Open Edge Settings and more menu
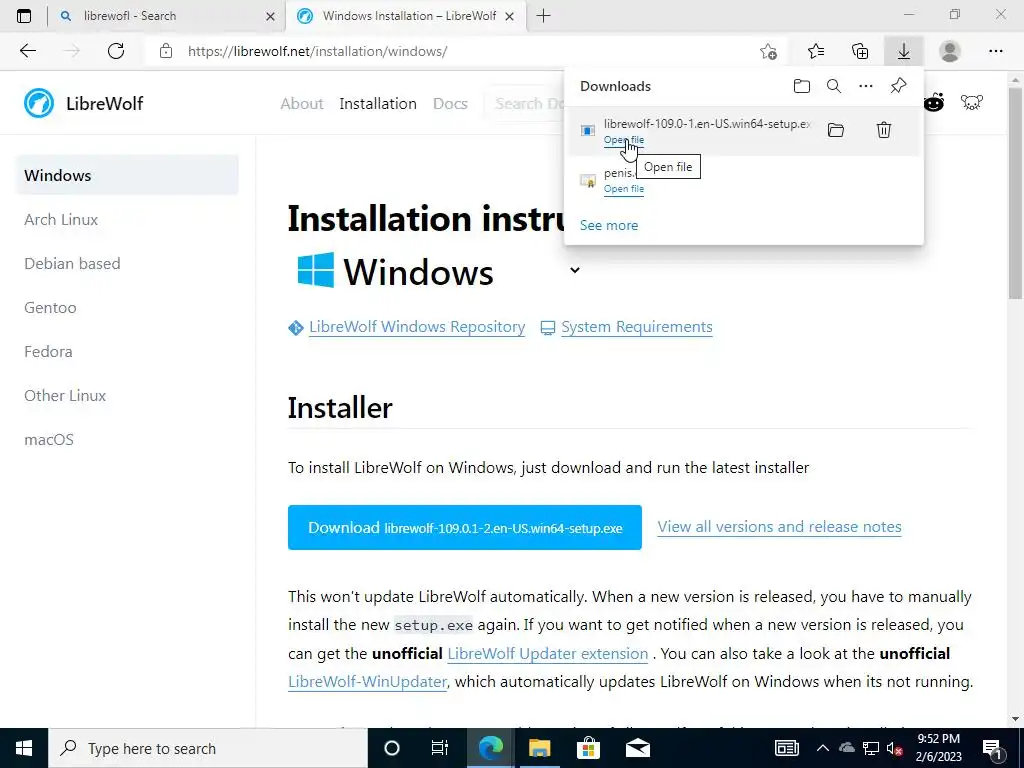The image size is (1024, 768). pos(995,51)
